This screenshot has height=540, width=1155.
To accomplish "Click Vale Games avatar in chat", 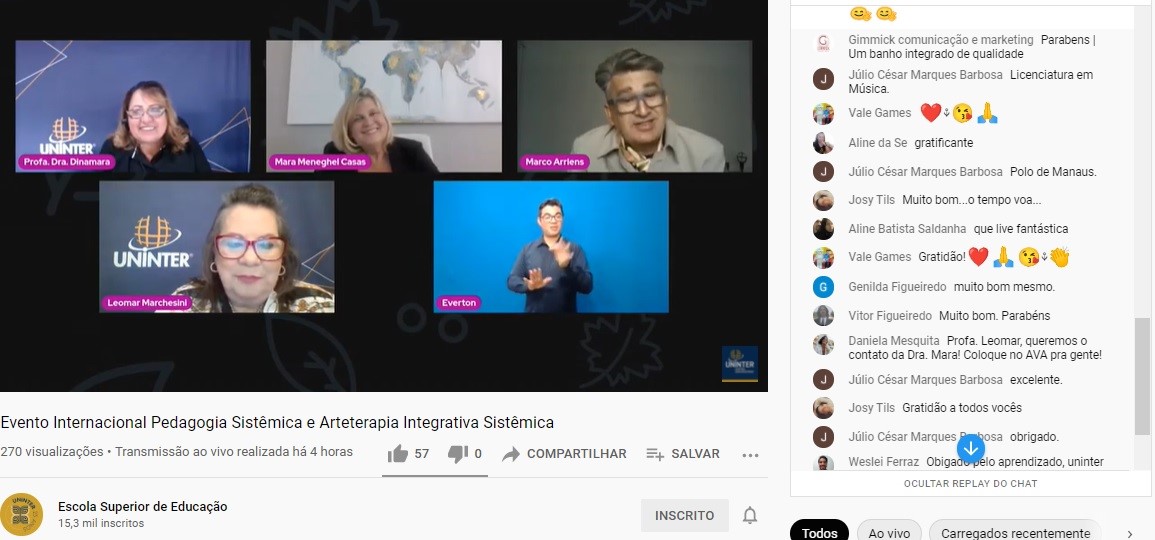I will [x=823, y=114].
